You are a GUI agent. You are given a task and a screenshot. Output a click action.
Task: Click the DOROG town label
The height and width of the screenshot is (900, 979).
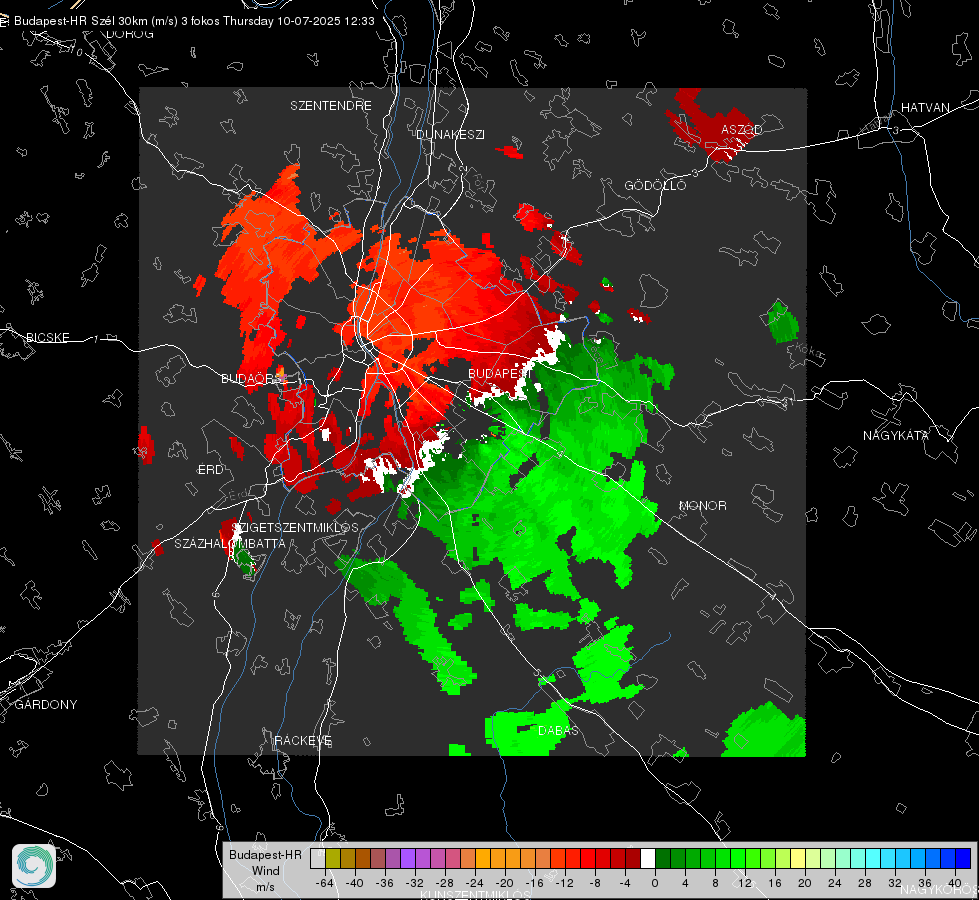[x=130, y=34]
